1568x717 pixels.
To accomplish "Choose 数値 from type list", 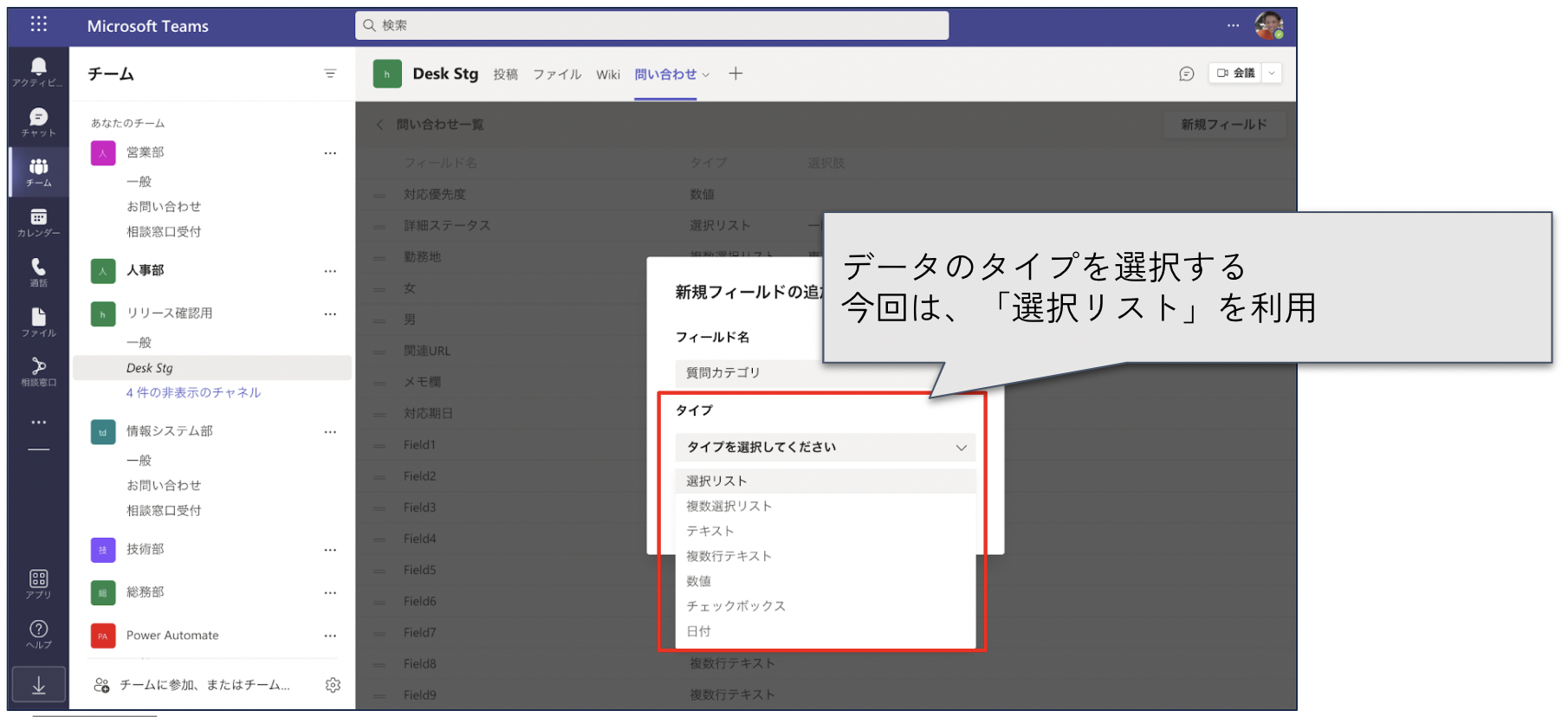I will [x=826, y=581].
